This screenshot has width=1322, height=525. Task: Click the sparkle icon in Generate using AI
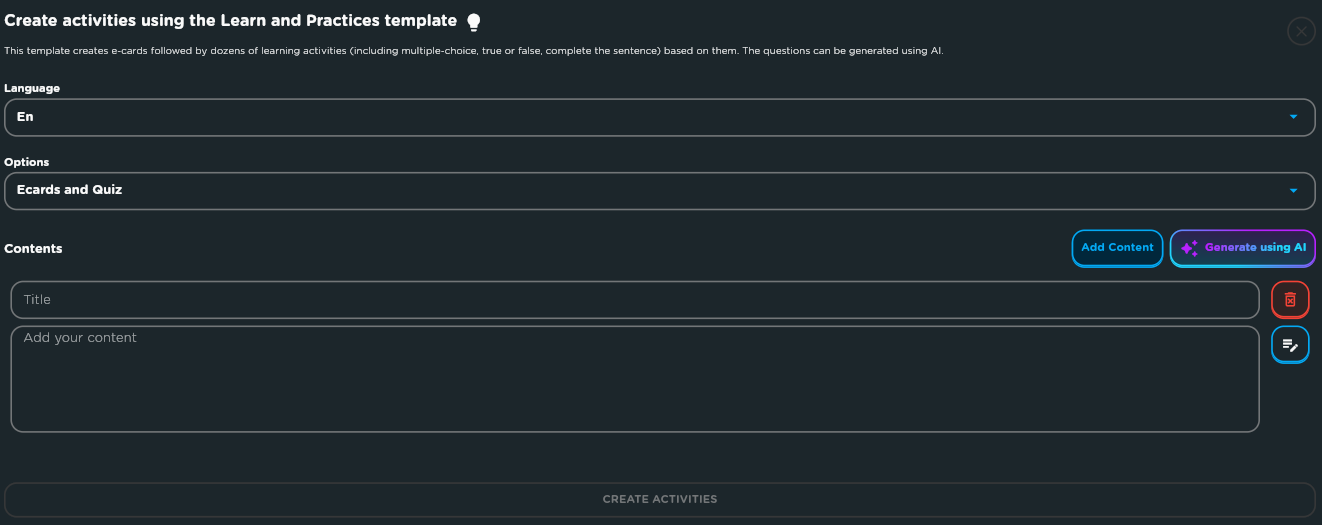(x=1189, y=248)
